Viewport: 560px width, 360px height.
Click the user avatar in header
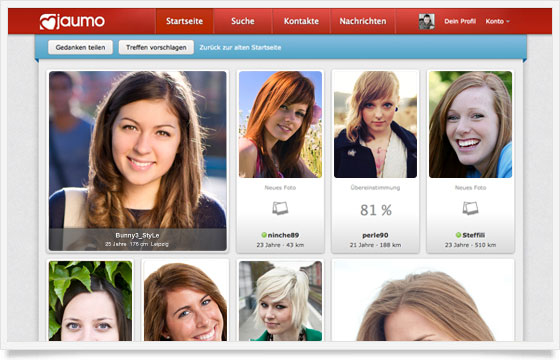[426, 21]
